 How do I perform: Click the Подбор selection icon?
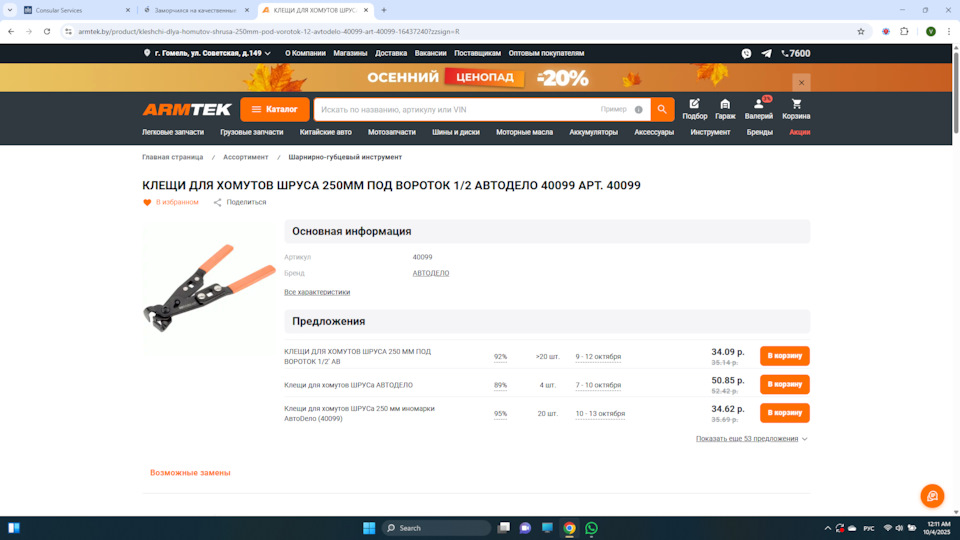pos(694,104)
